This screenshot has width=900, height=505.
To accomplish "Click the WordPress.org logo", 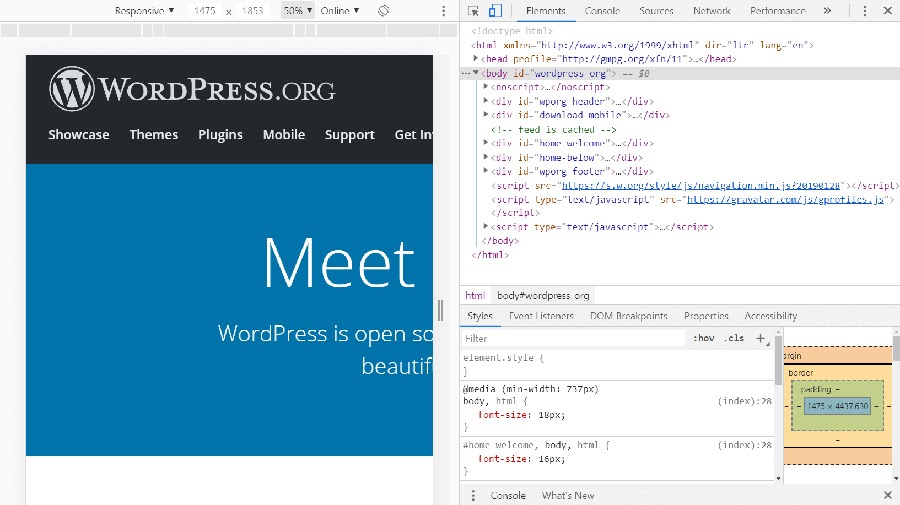I will click(x=192, y=89).
